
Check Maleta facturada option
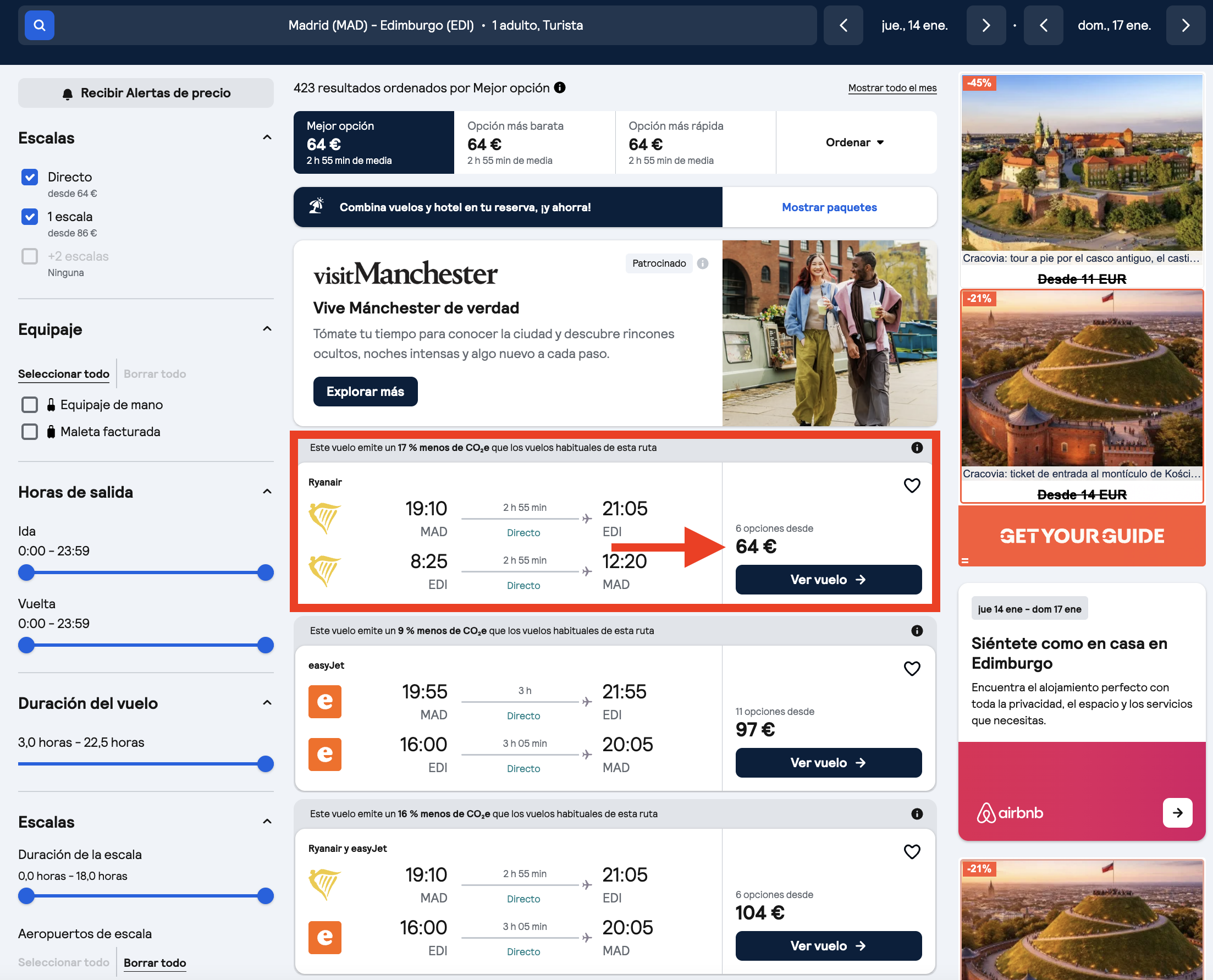(29, 432)
